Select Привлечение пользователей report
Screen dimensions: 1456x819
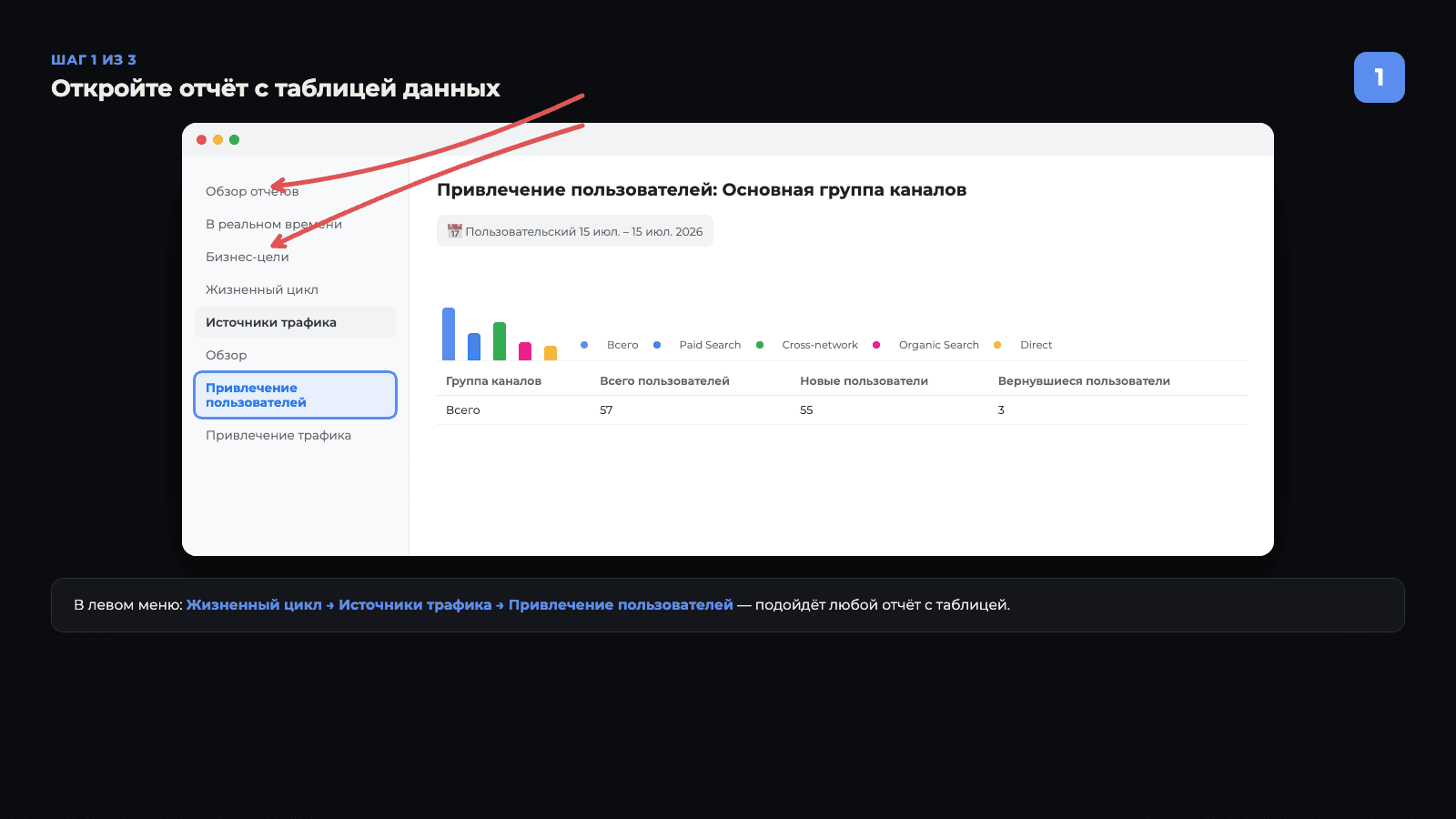295,395
